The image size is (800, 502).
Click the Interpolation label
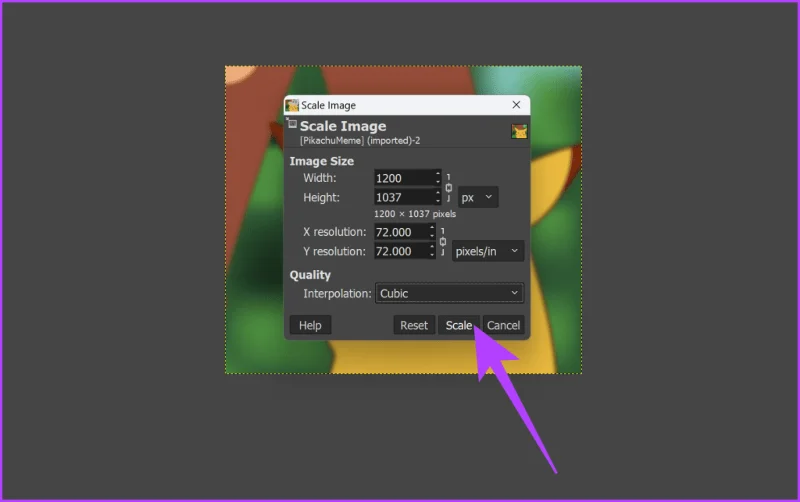click(337, 293)
